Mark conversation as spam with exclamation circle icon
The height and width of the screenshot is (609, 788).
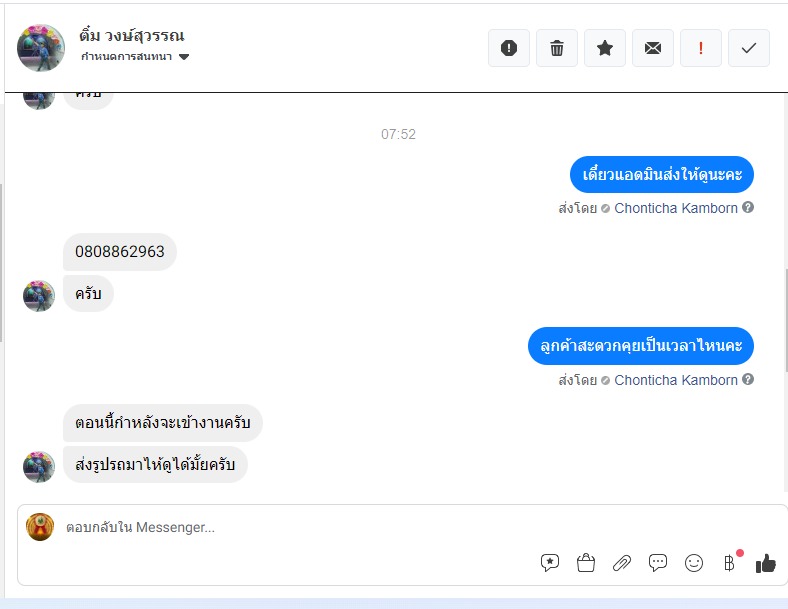[509, 48]
